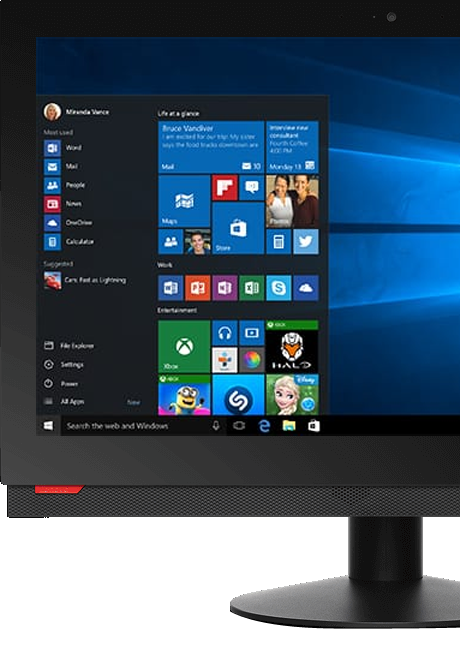The height and width of the screenshot is (651, 460).
Task: Launch the Flipboard tile
Action: tap(225, 188)
